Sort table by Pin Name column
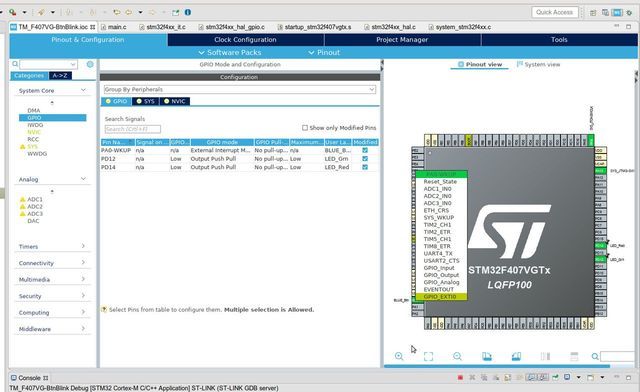Screen dimensions: 640x392 coord(118,142)
